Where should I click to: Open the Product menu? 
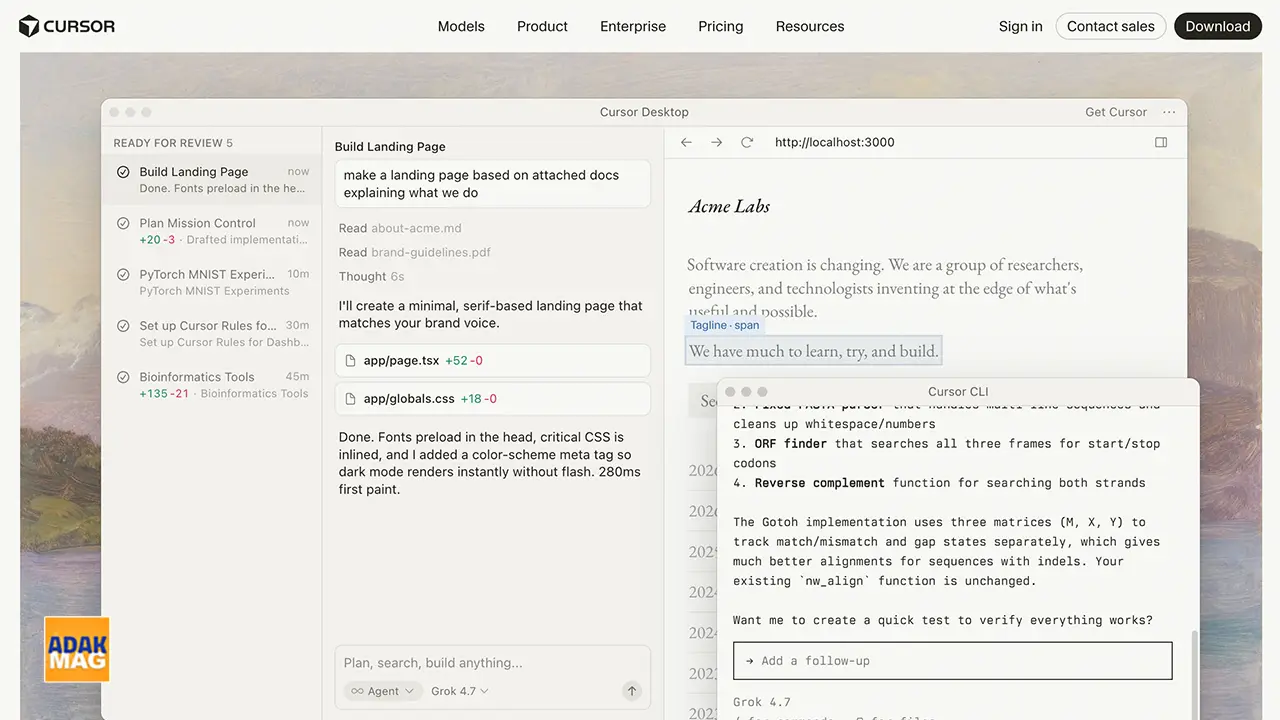(542, 26)
